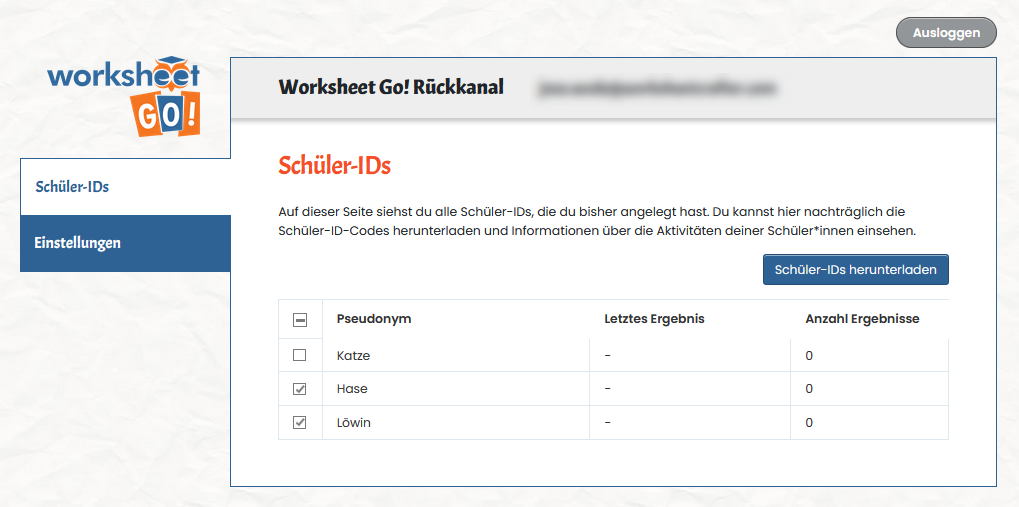Open the Schüler-IDs sidebar tab

[72, 187]
